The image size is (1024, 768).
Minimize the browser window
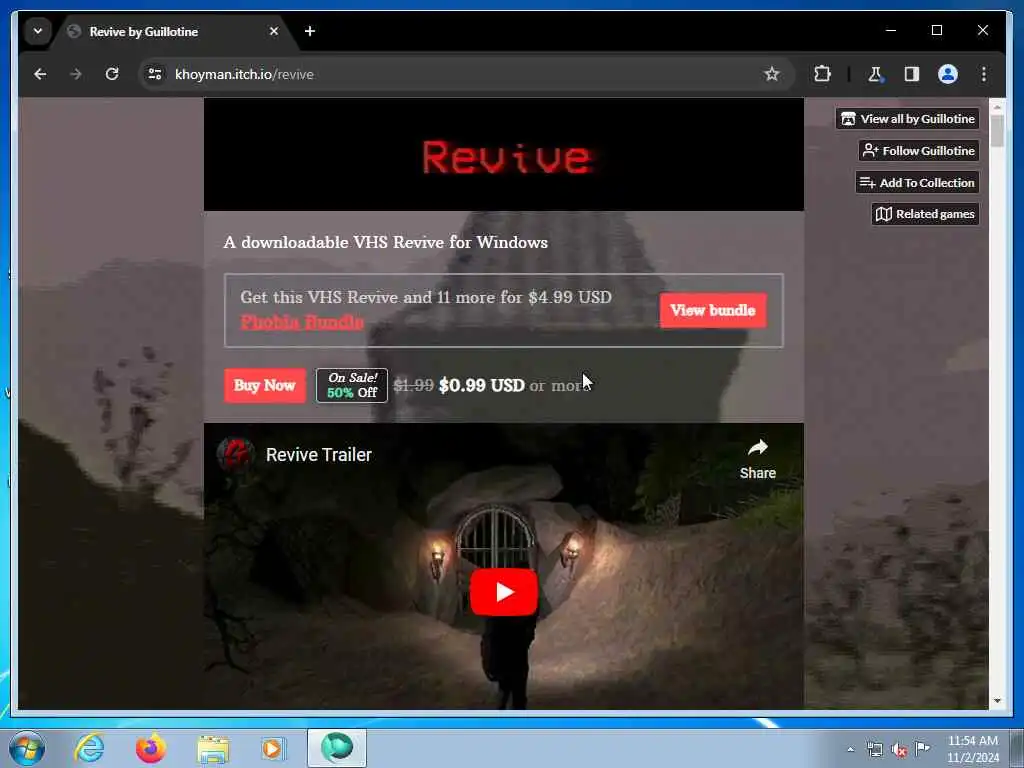coord(891,31)
